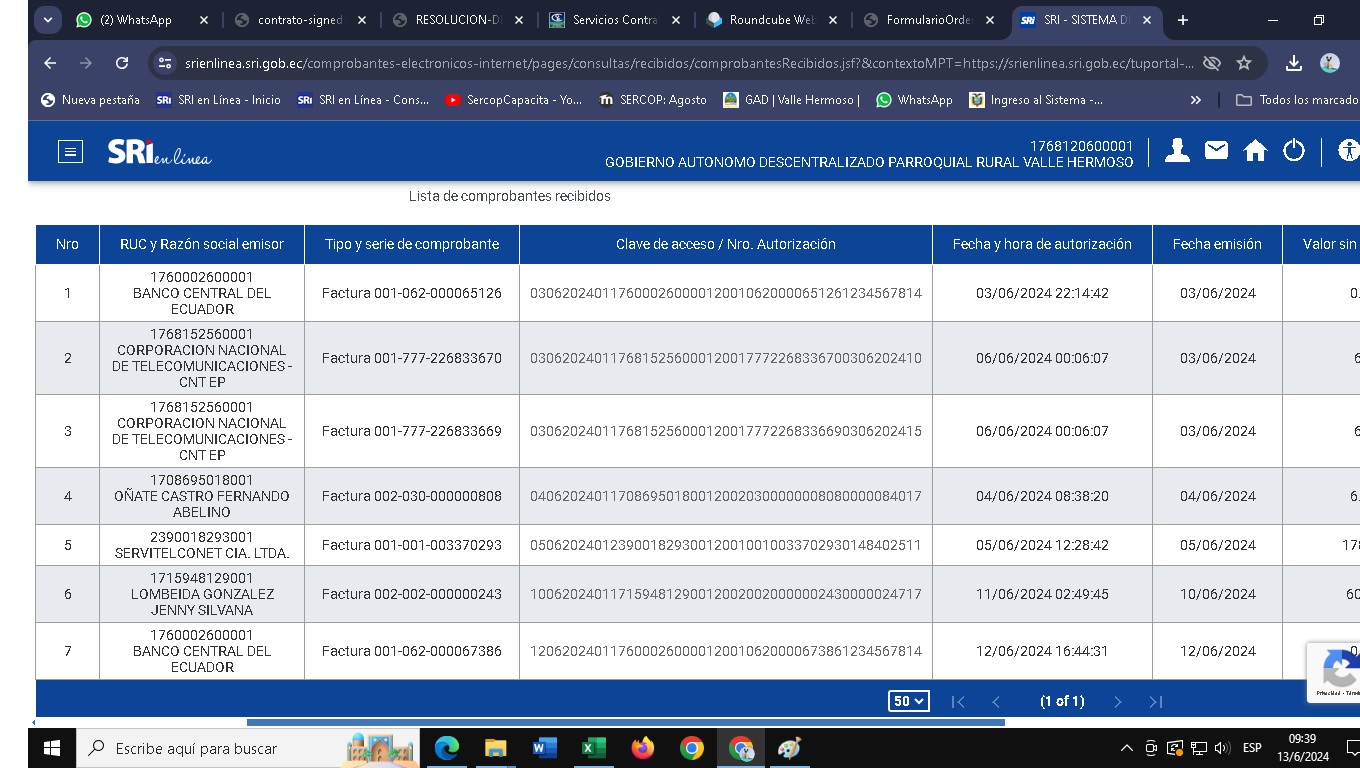Click the user profile icon
The image size is (1360, 768).
click(x=1177, y=151)
